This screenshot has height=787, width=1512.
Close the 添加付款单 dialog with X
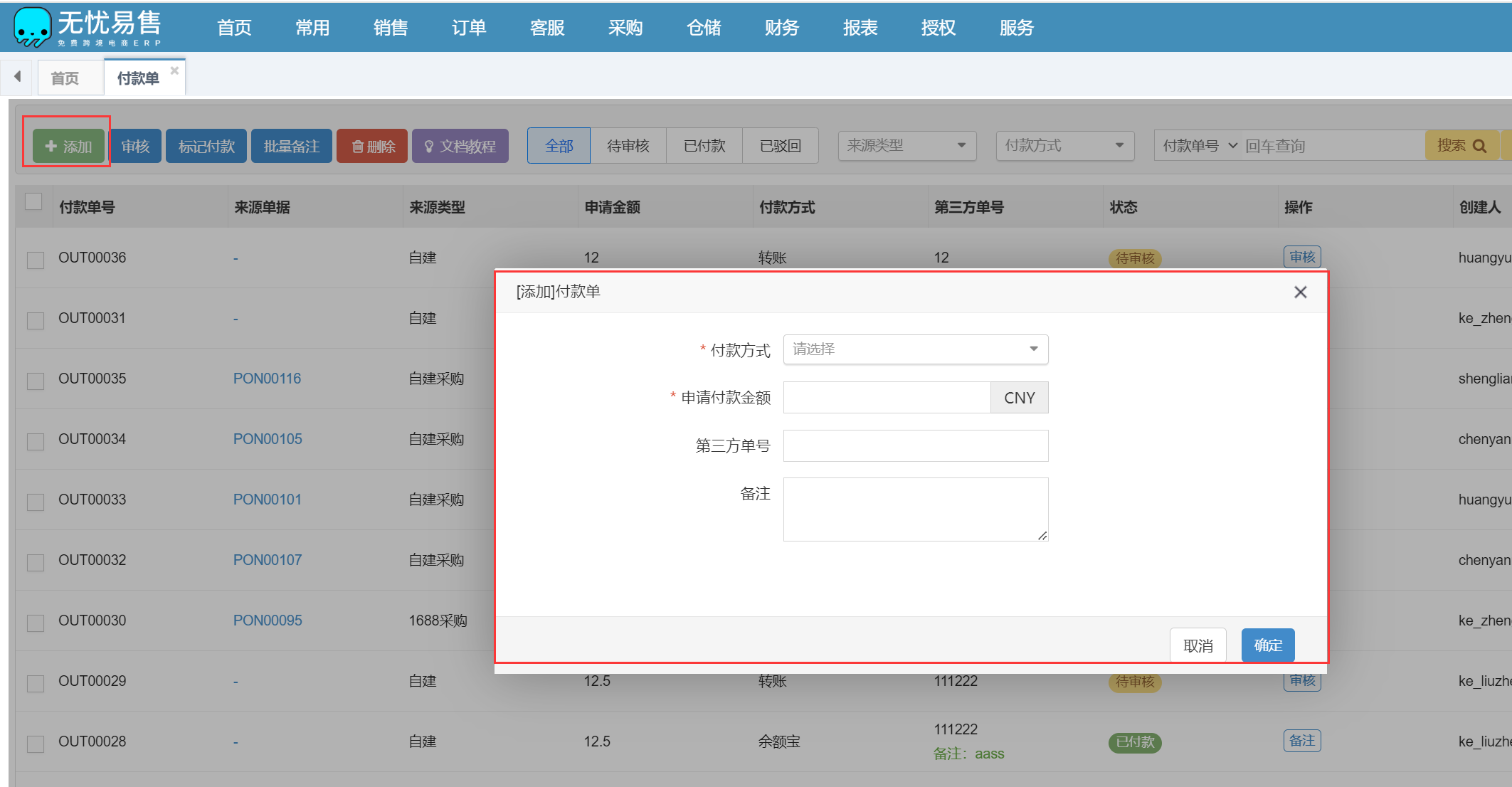(1300, 292)
